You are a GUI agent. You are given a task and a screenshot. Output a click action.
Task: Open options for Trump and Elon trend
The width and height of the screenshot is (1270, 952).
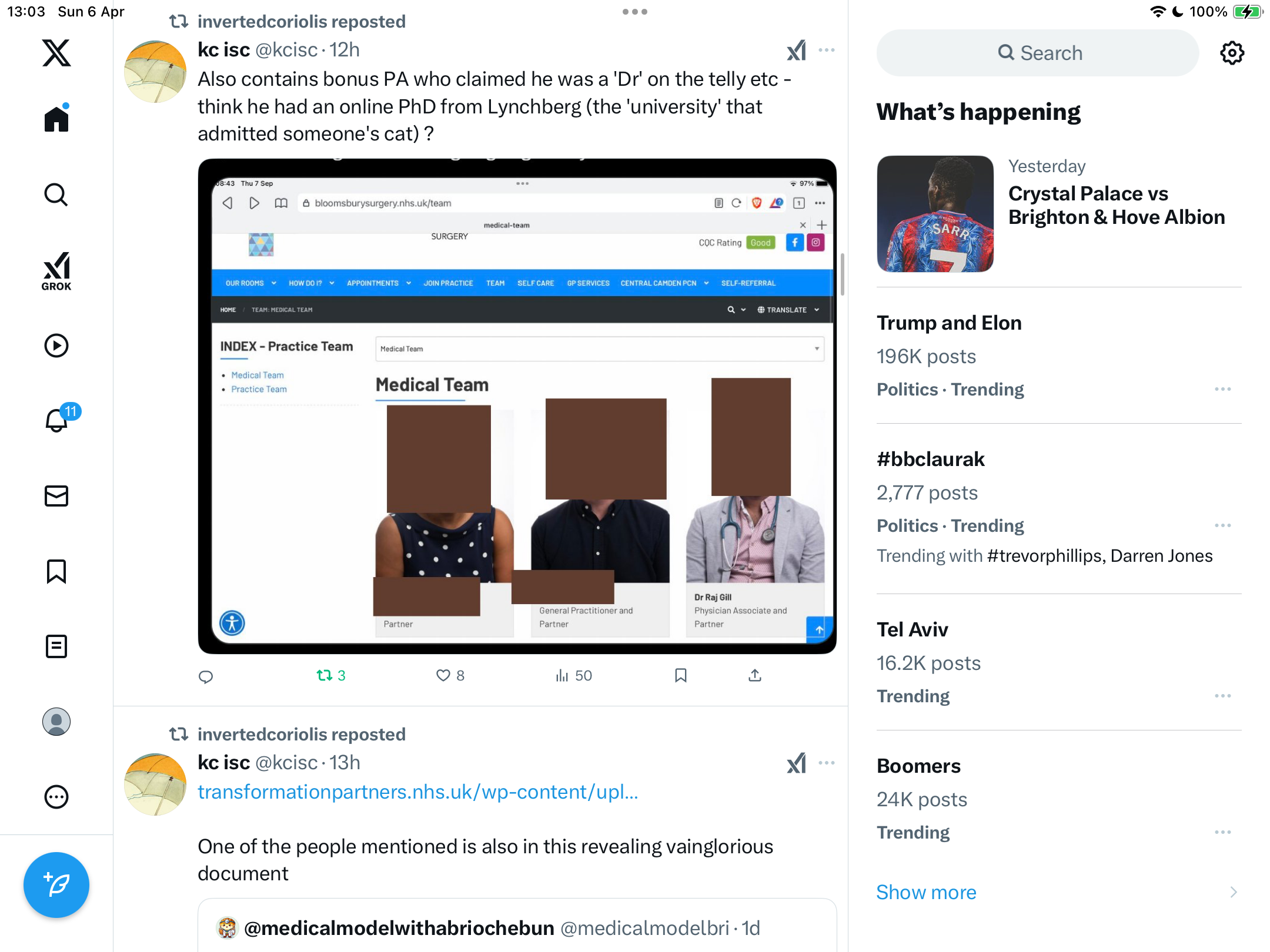point(1223,389)
